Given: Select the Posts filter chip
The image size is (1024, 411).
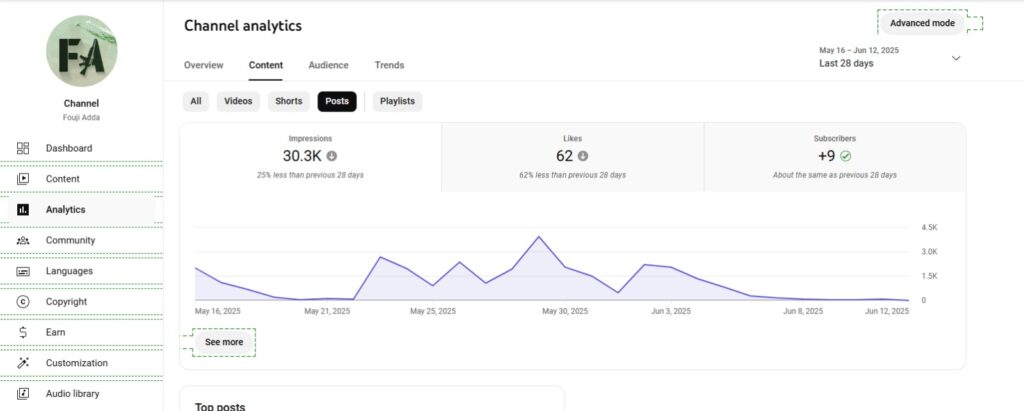Looking at the screenshot, I should point(337,101).
